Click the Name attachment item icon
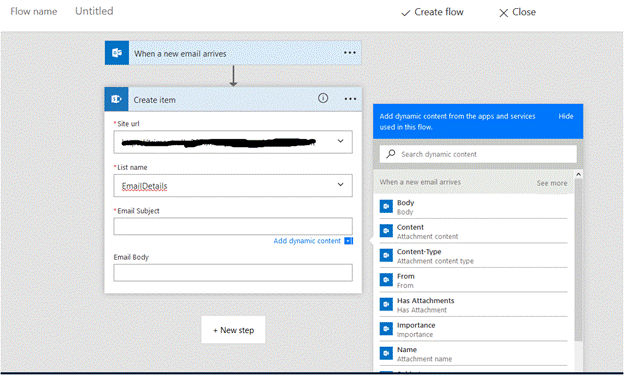The image size is (624, 375). point(386,353)
